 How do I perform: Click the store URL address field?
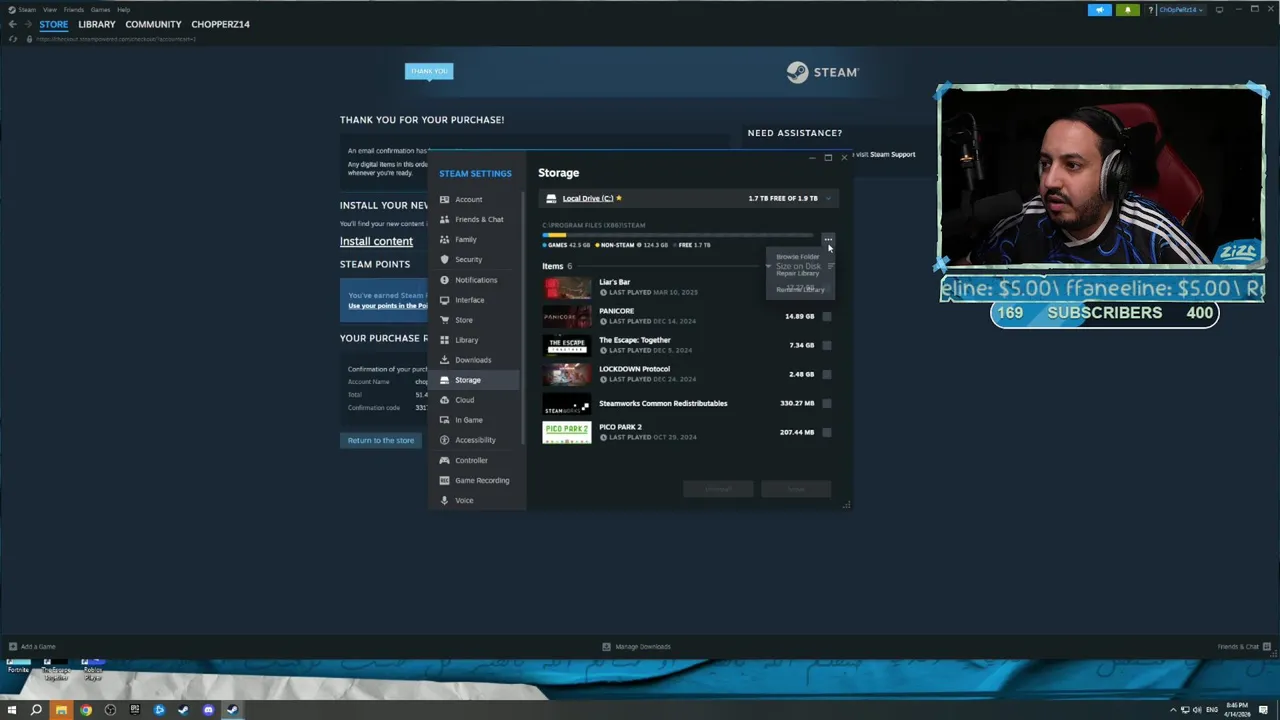[116, 39]
